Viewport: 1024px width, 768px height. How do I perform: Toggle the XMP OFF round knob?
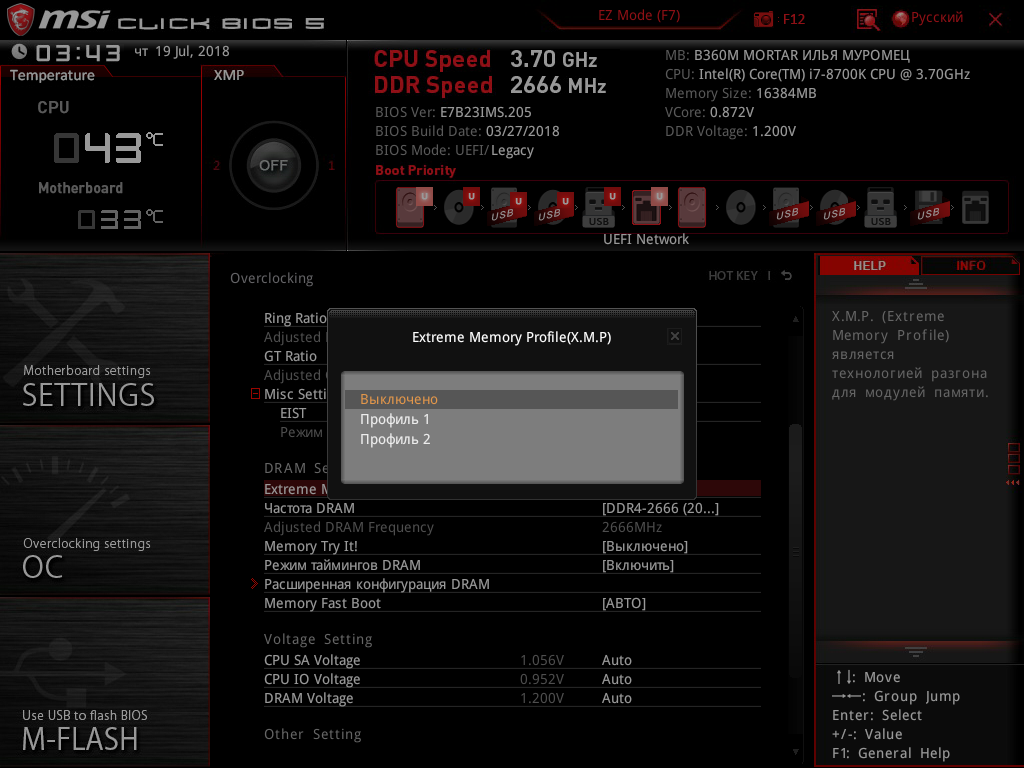[273, 165]
